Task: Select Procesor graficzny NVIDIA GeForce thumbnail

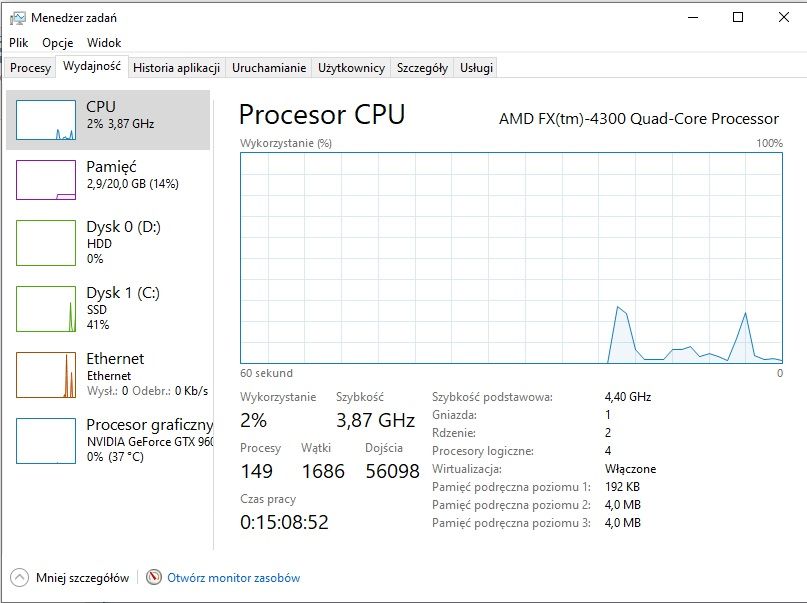Action: point(46,441)
